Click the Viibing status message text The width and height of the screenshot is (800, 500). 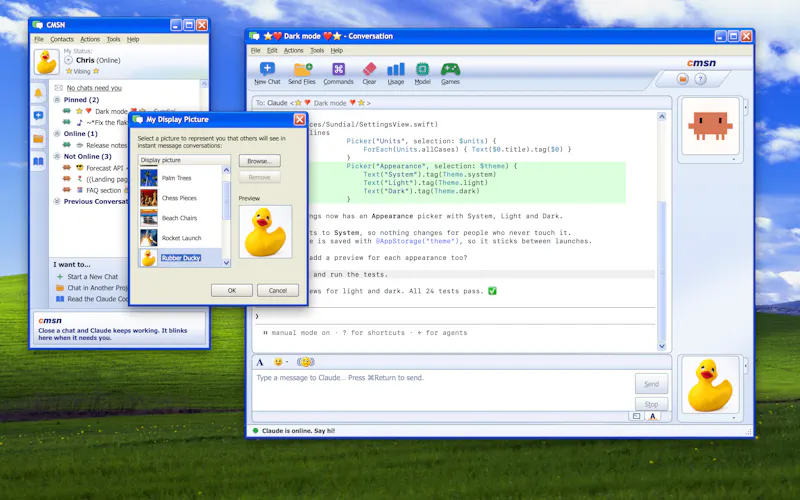tap(82, 71)
